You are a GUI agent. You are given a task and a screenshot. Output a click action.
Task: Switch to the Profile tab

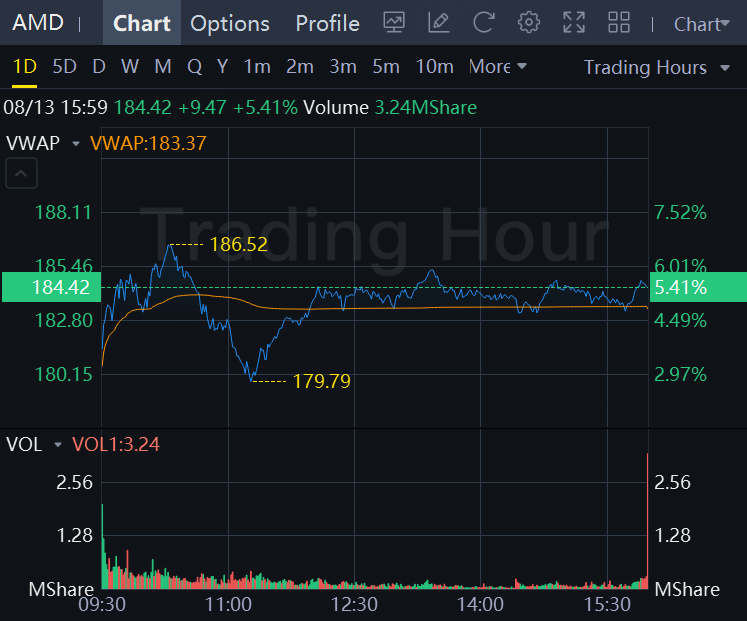tap(327, 23)
